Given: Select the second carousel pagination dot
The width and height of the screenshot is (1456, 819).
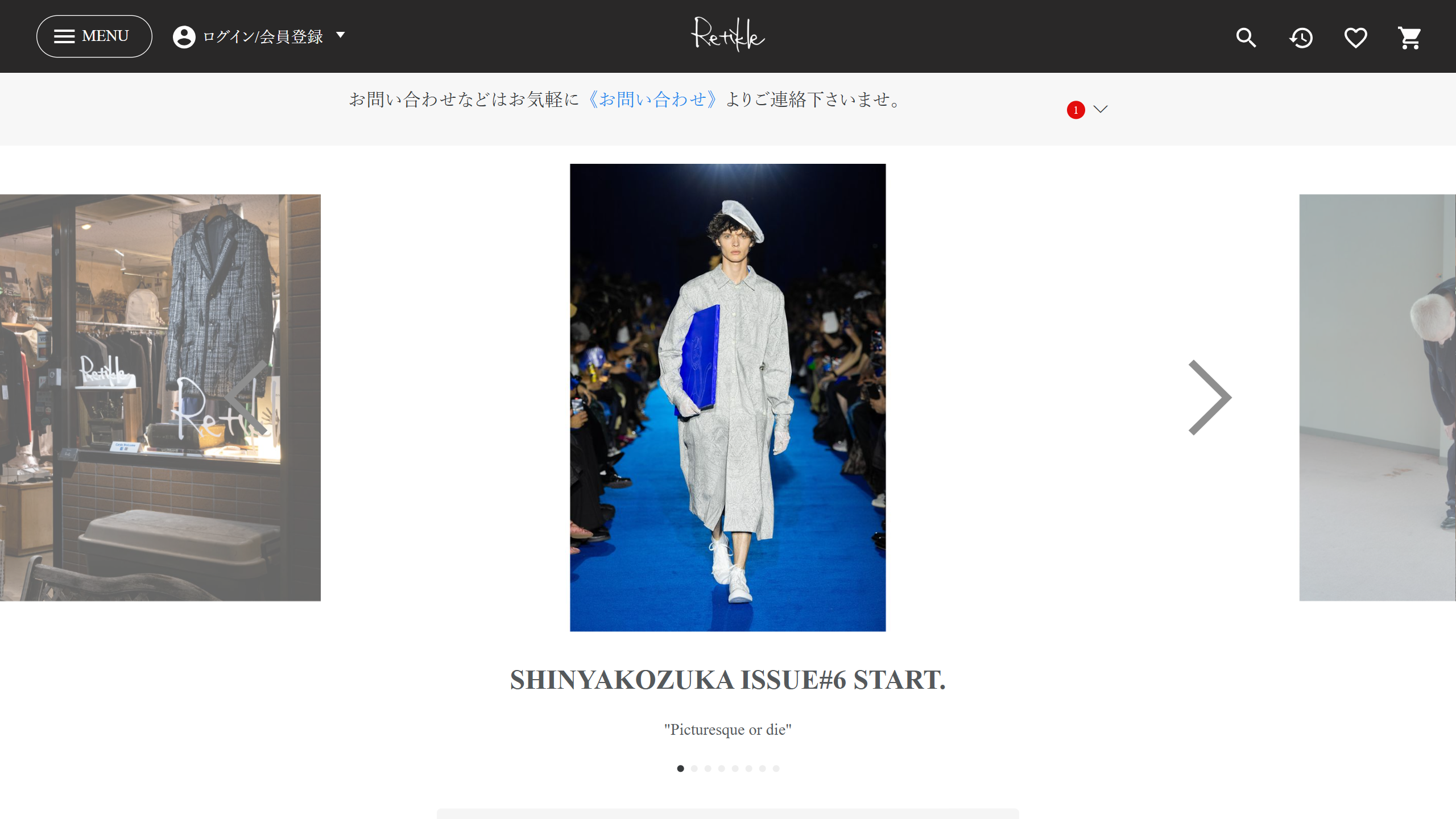Looking at the screenshot, I should coord(694,768).
